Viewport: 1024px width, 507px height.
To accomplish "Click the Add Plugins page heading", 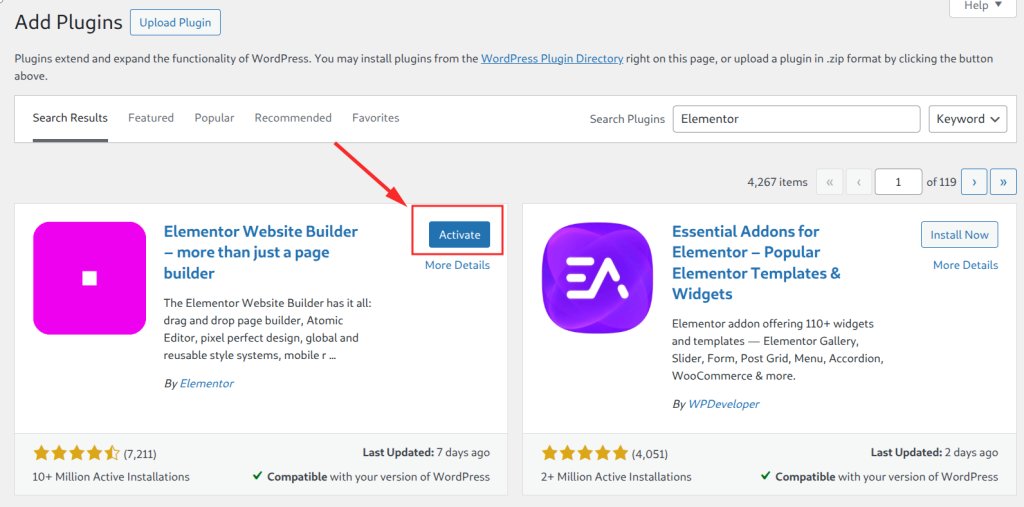I will (69, 22).
